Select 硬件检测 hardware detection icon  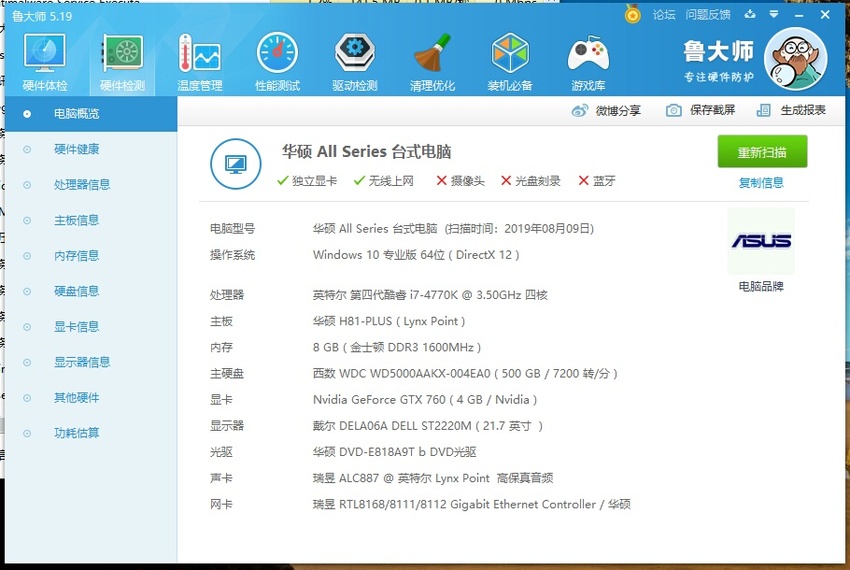tap(123, 61)
